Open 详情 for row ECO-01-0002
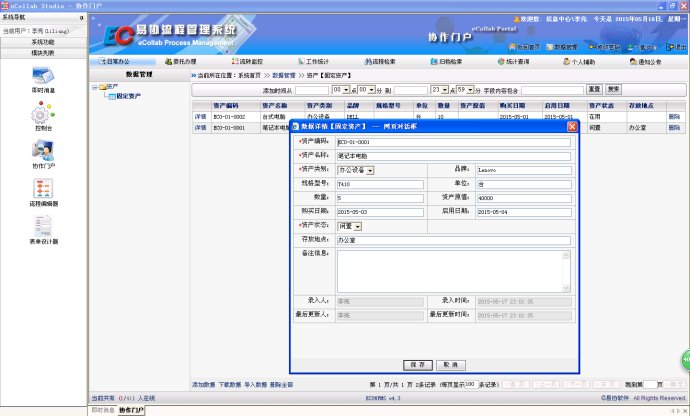Viewport: 690px width, 416px height. click(x=201, y=117)
